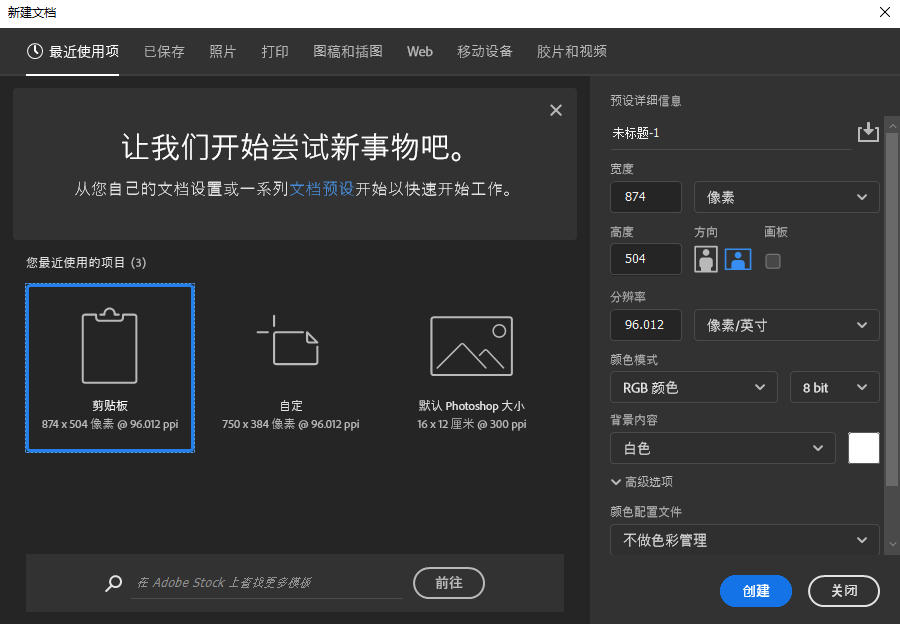This screenshot has width=900, height=624.
Task: Close the banner with X icon
Action: click(x=556, y=110)
